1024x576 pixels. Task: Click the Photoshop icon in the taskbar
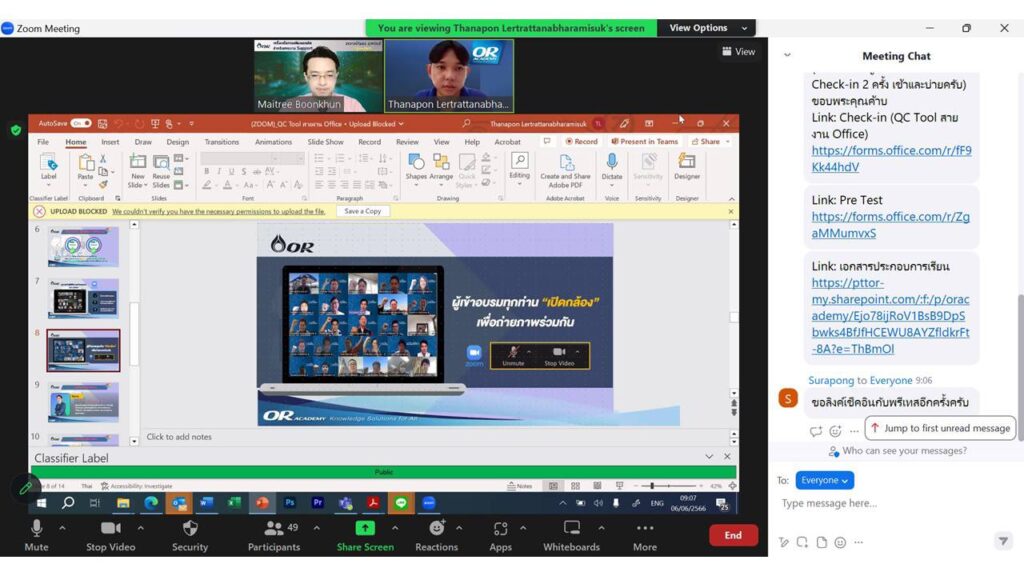click(x=290, y=503)
